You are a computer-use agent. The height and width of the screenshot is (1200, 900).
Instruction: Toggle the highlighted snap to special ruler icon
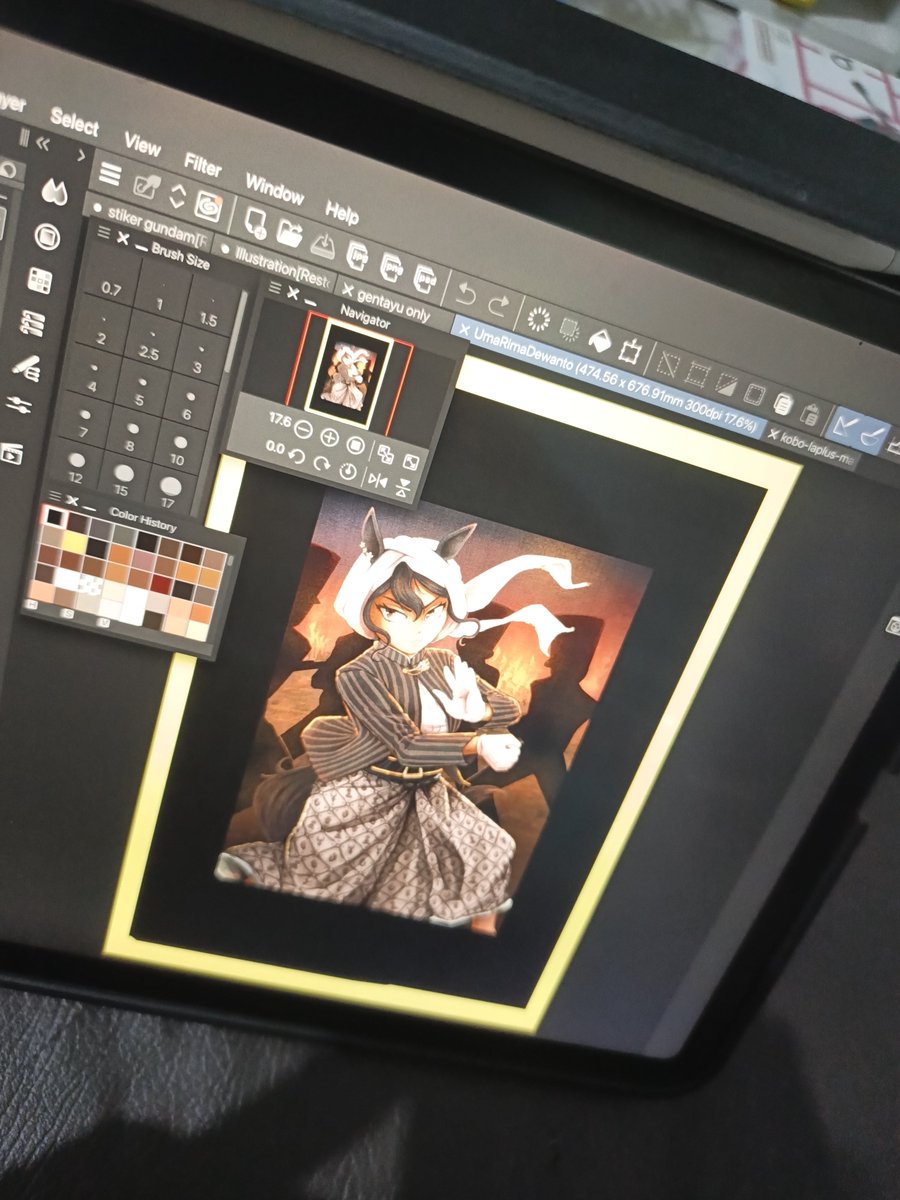[x=872, y=437]
